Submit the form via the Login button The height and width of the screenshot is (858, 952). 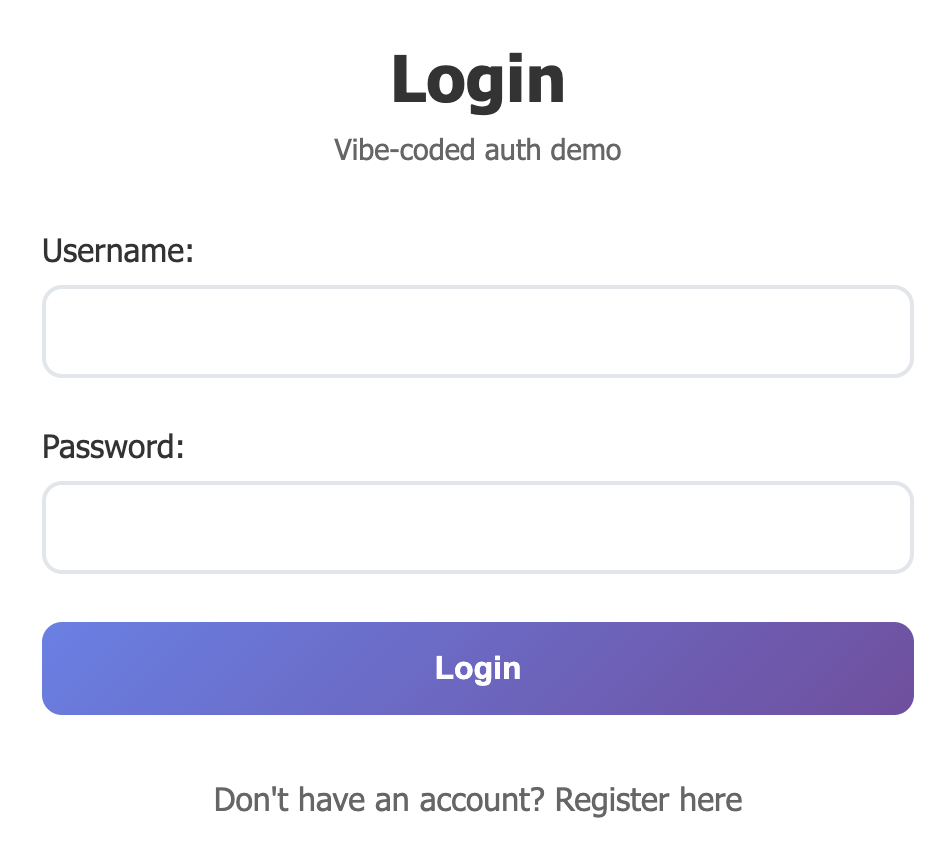477,668
